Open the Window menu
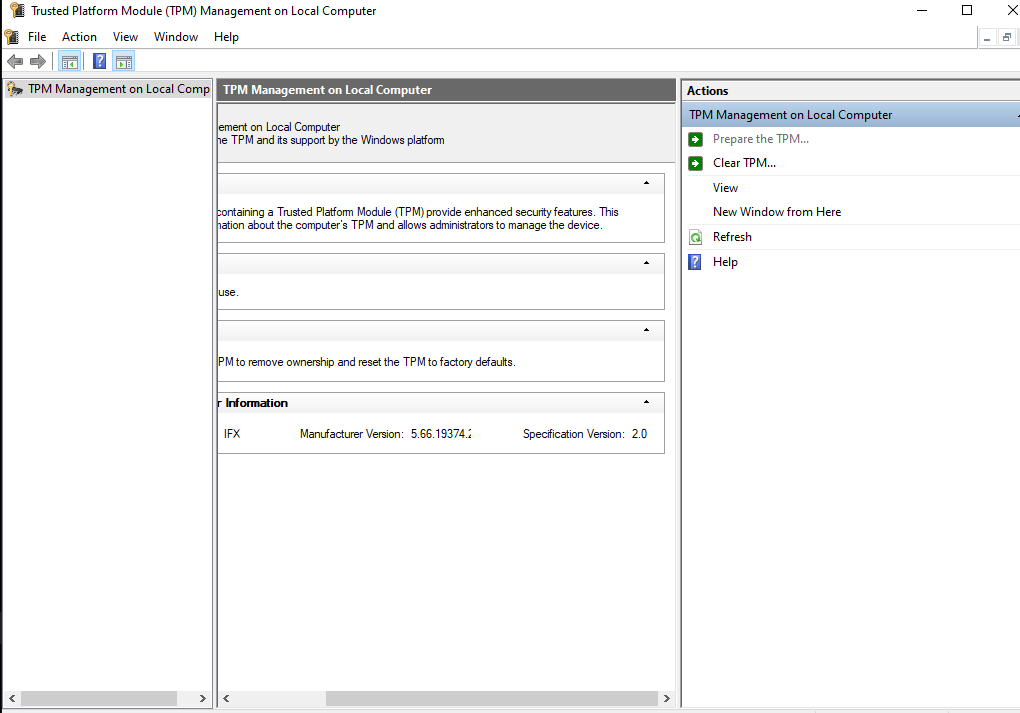1020x713 pixels. 176,37
